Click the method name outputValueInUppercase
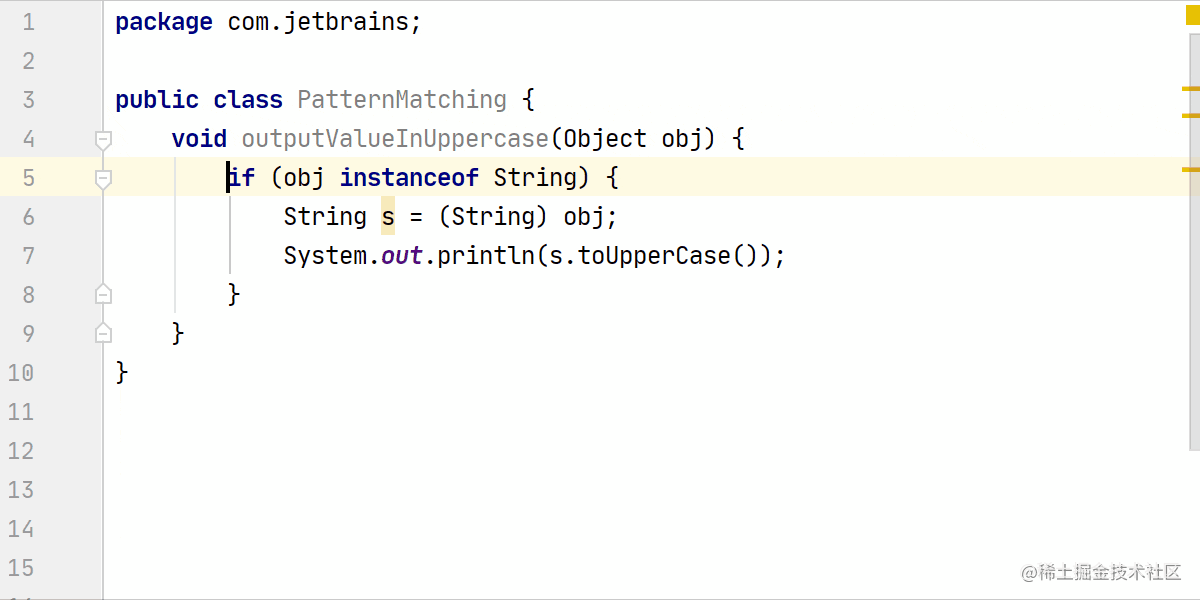The image size is (1200, 600). coord(395,139)
